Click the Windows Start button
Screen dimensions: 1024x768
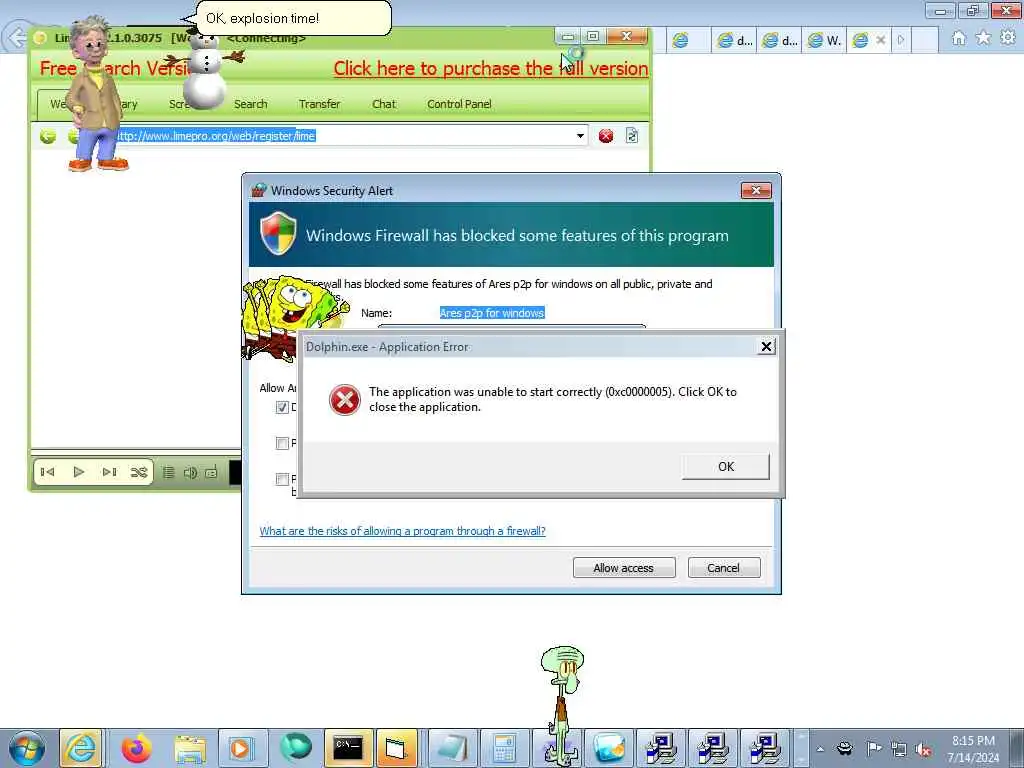tap(26, 748)
